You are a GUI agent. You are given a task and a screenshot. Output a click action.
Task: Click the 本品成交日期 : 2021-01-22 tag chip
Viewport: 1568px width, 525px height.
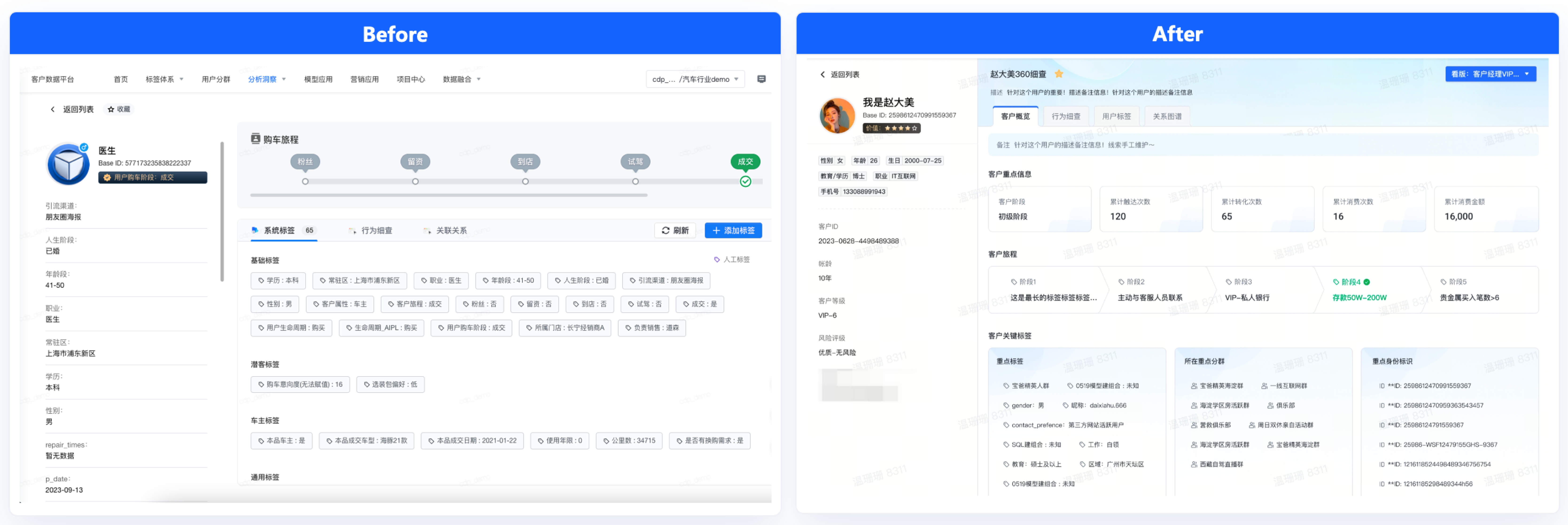[472, 440]
